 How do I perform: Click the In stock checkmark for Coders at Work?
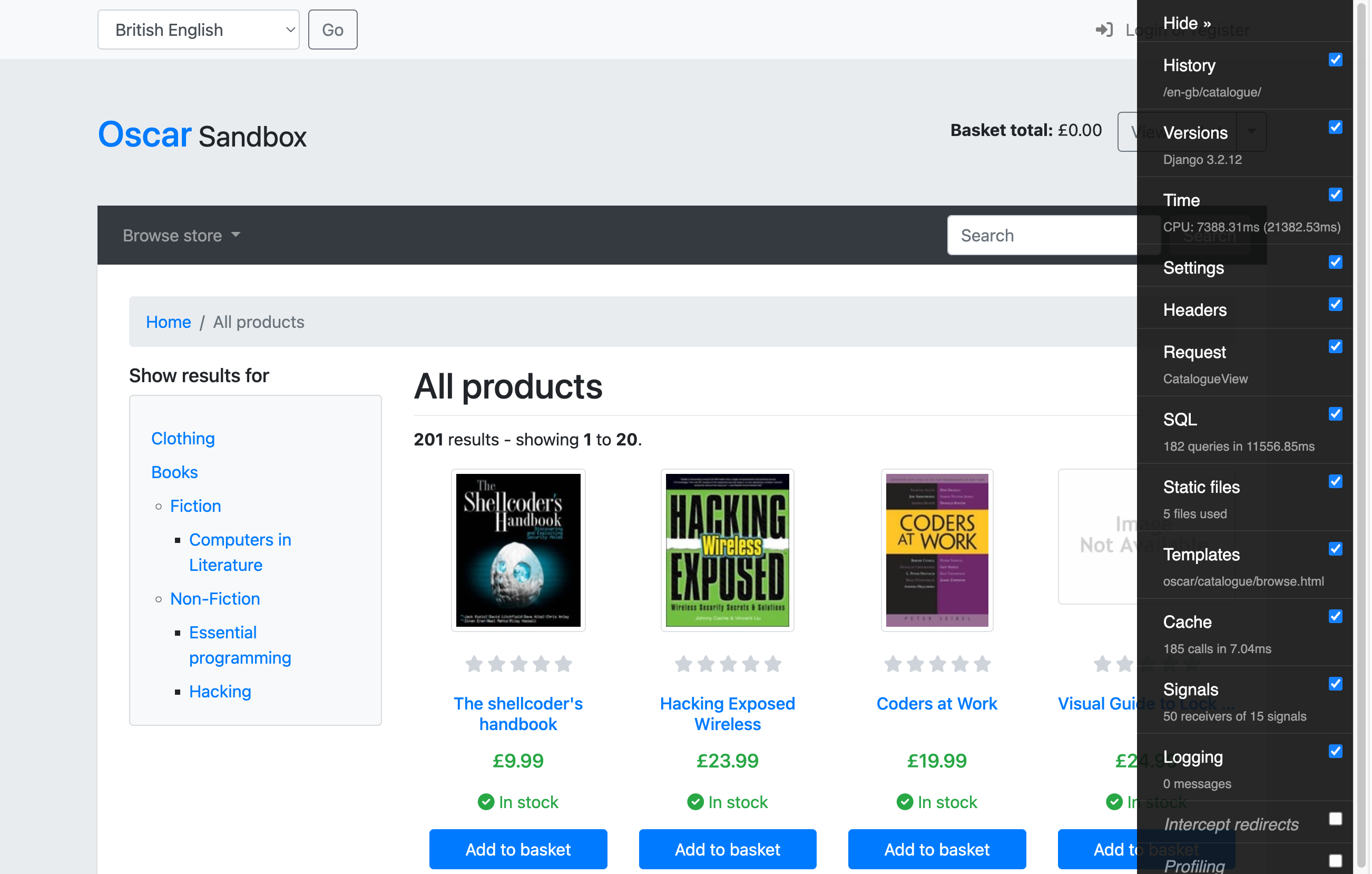point(905,802)
